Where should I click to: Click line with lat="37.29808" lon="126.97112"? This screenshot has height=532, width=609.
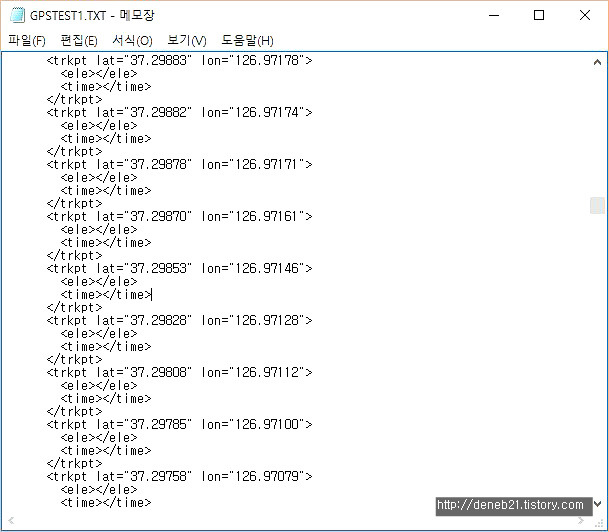click(179, 373)
